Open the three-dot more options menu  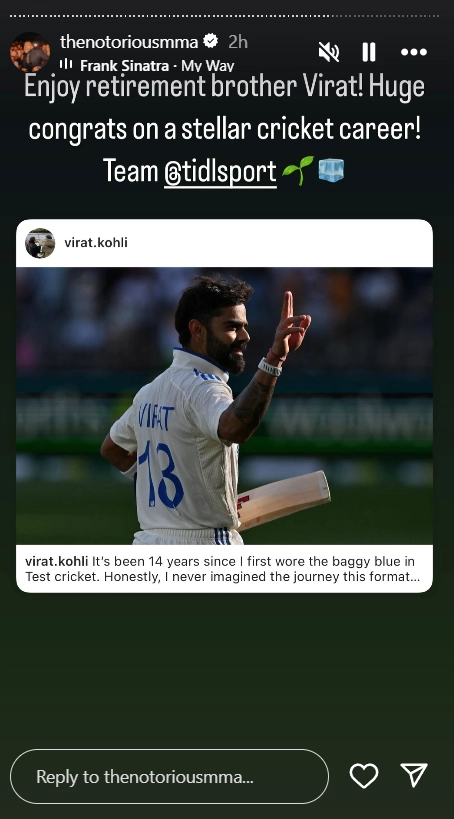point(414,52)
